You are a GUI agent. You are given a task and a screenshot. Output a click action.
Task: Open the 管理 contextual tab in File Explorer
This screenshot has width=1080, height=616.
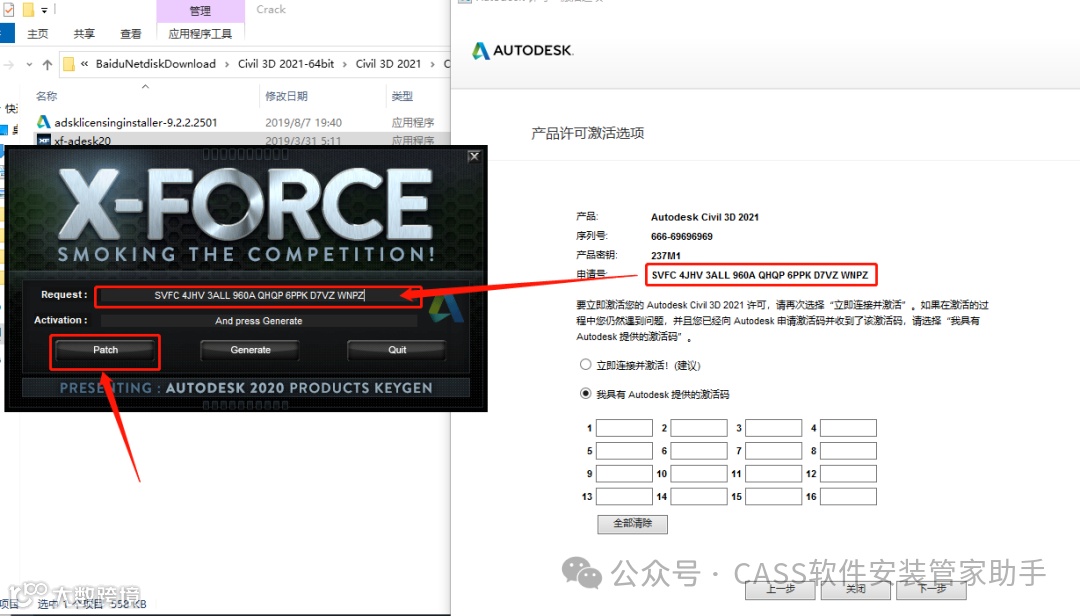(200, 11)
